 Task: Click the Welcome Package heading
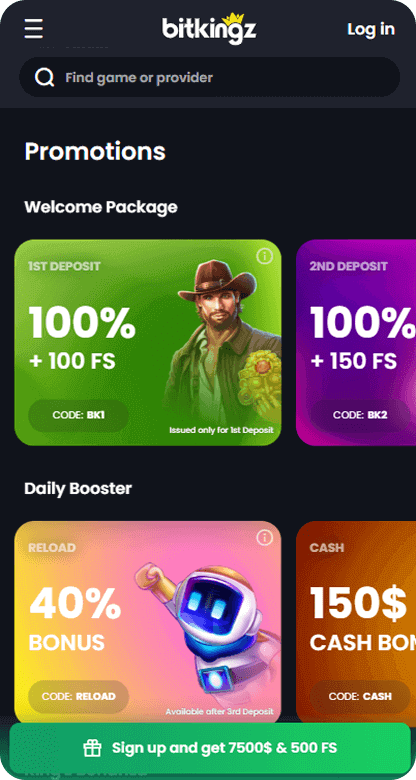pos(101,207)
